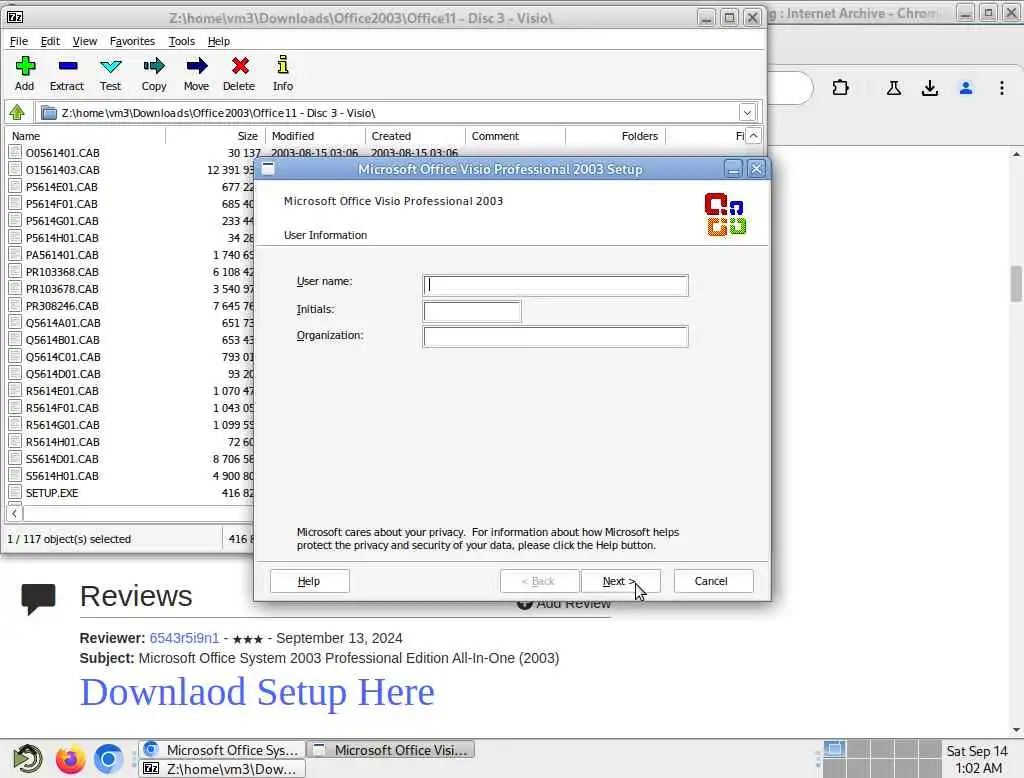The image size is (1024, 778).
Task: Click the Cancel button in setup dialog
Action: pyautogui.click(x=713, y=581)
